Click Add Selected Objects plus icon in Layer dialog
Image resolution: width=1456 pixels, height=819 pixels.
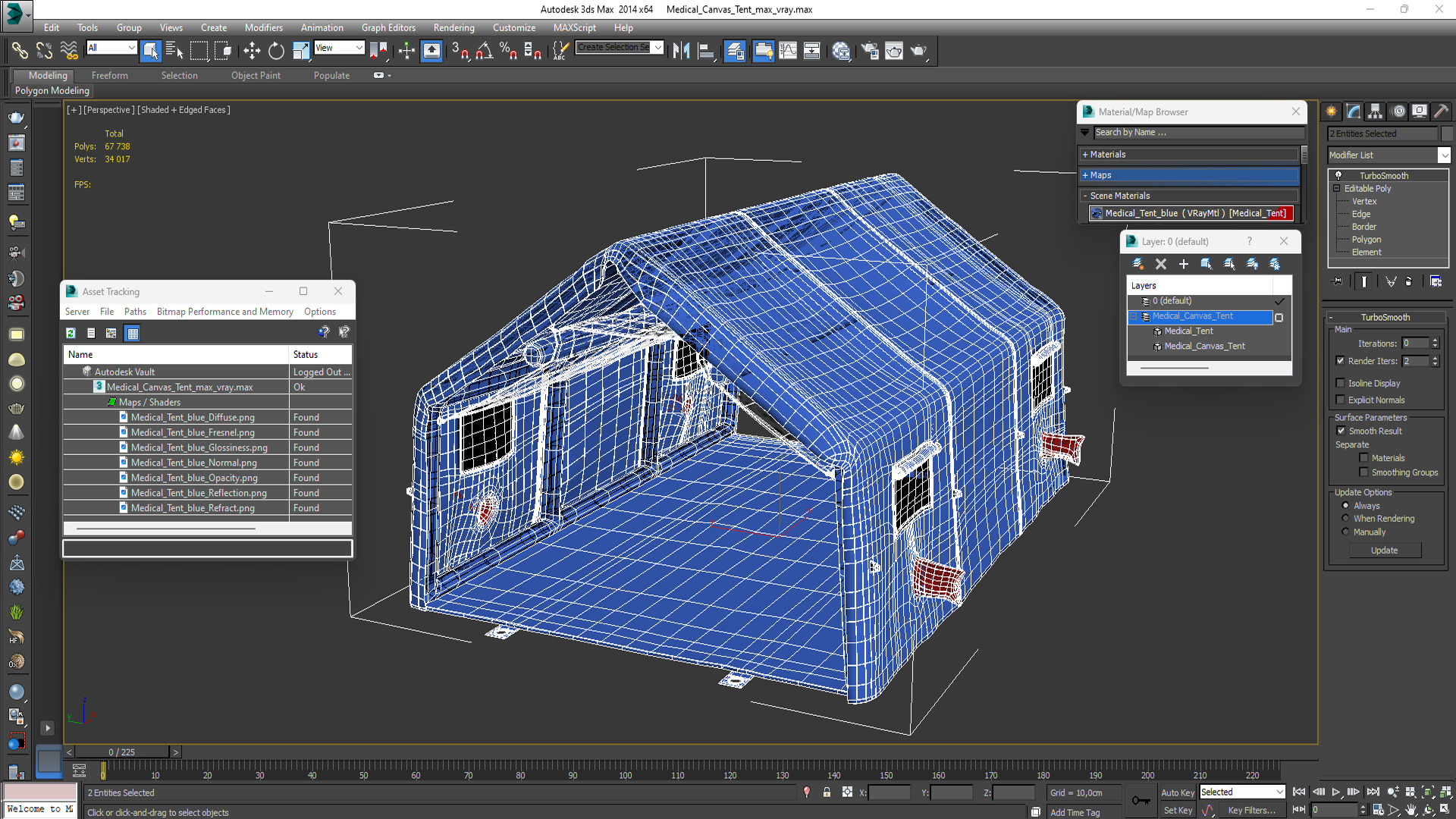tap(1184, 264)
